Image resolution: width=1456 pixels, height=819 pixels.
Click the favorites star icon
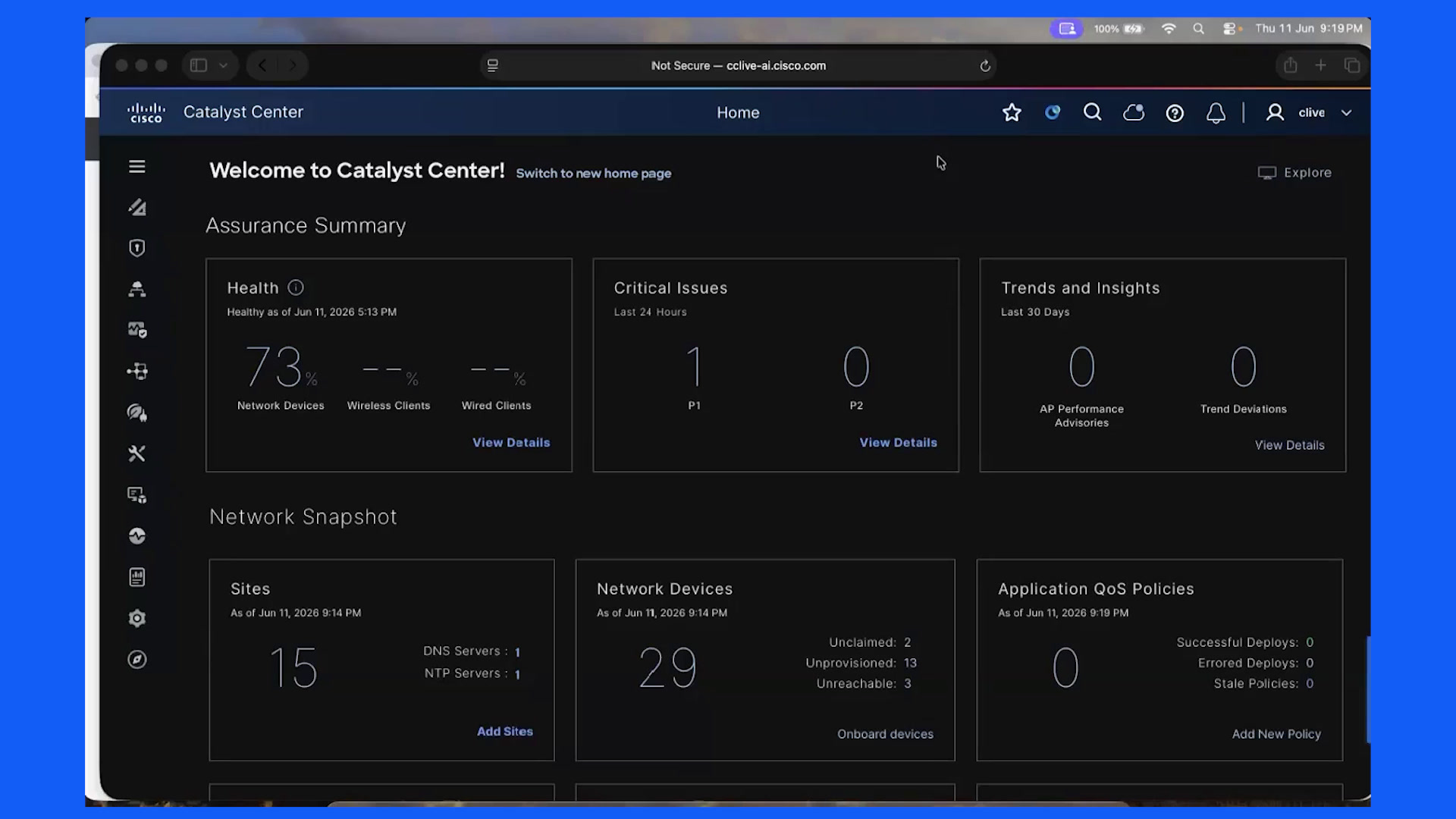tap(1012, 112)
